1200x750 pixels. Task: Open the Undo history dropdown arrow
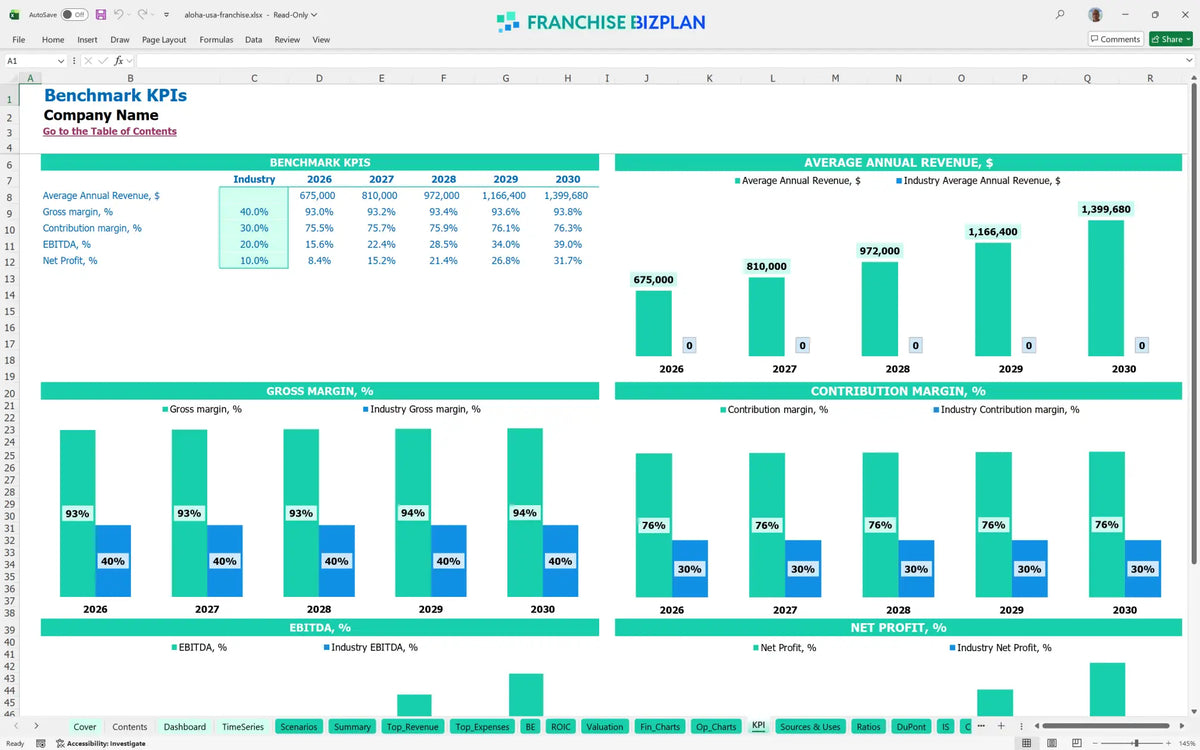130,15
